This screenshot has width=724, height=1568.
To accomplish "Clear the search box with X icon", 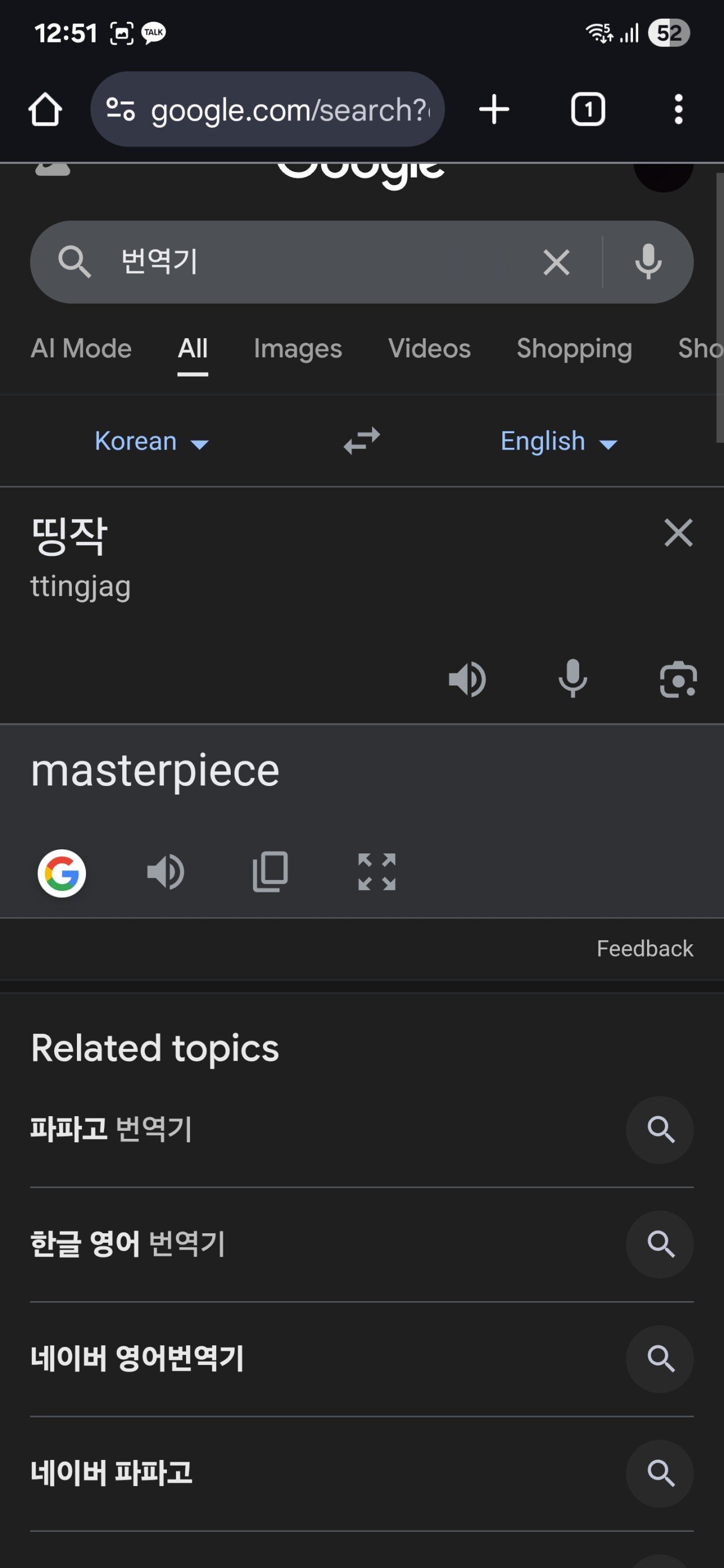I will pyautogui.click(x=556, y=262).
